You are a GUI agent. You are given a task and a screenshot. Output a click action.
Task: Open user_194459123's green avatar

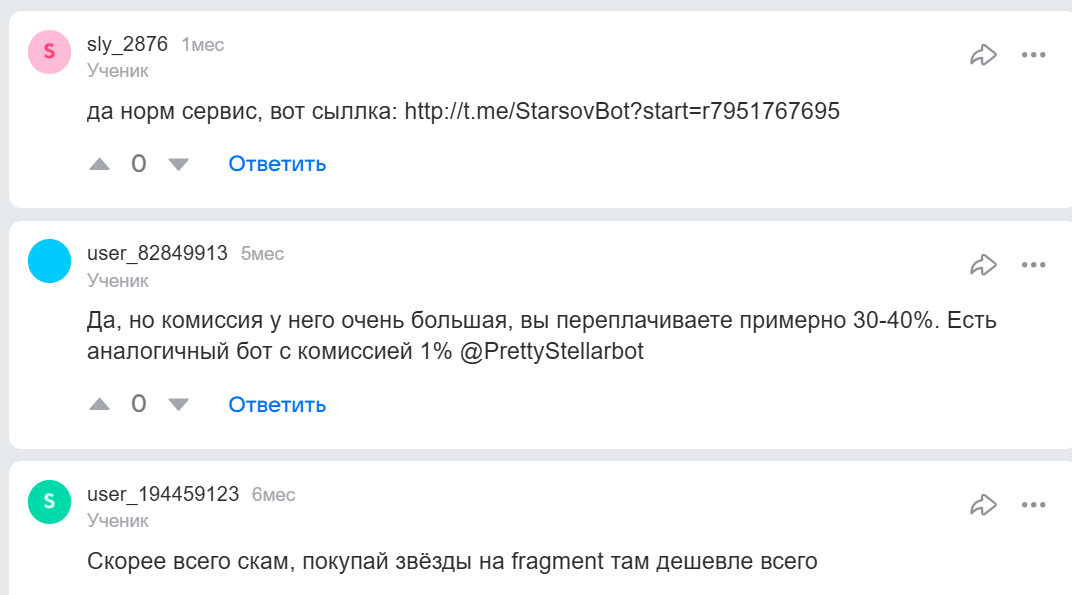tap(50, 502)
